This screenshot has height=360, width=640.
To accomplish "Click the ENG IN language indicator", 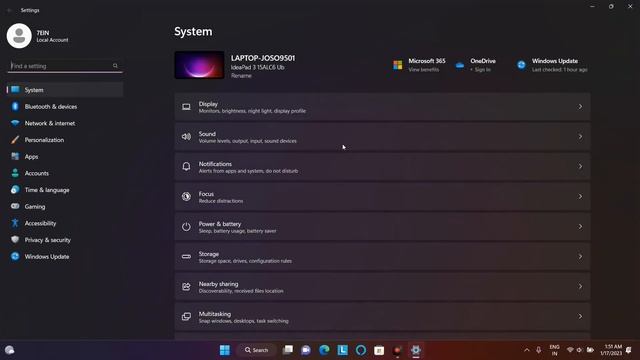I will 554,350.
